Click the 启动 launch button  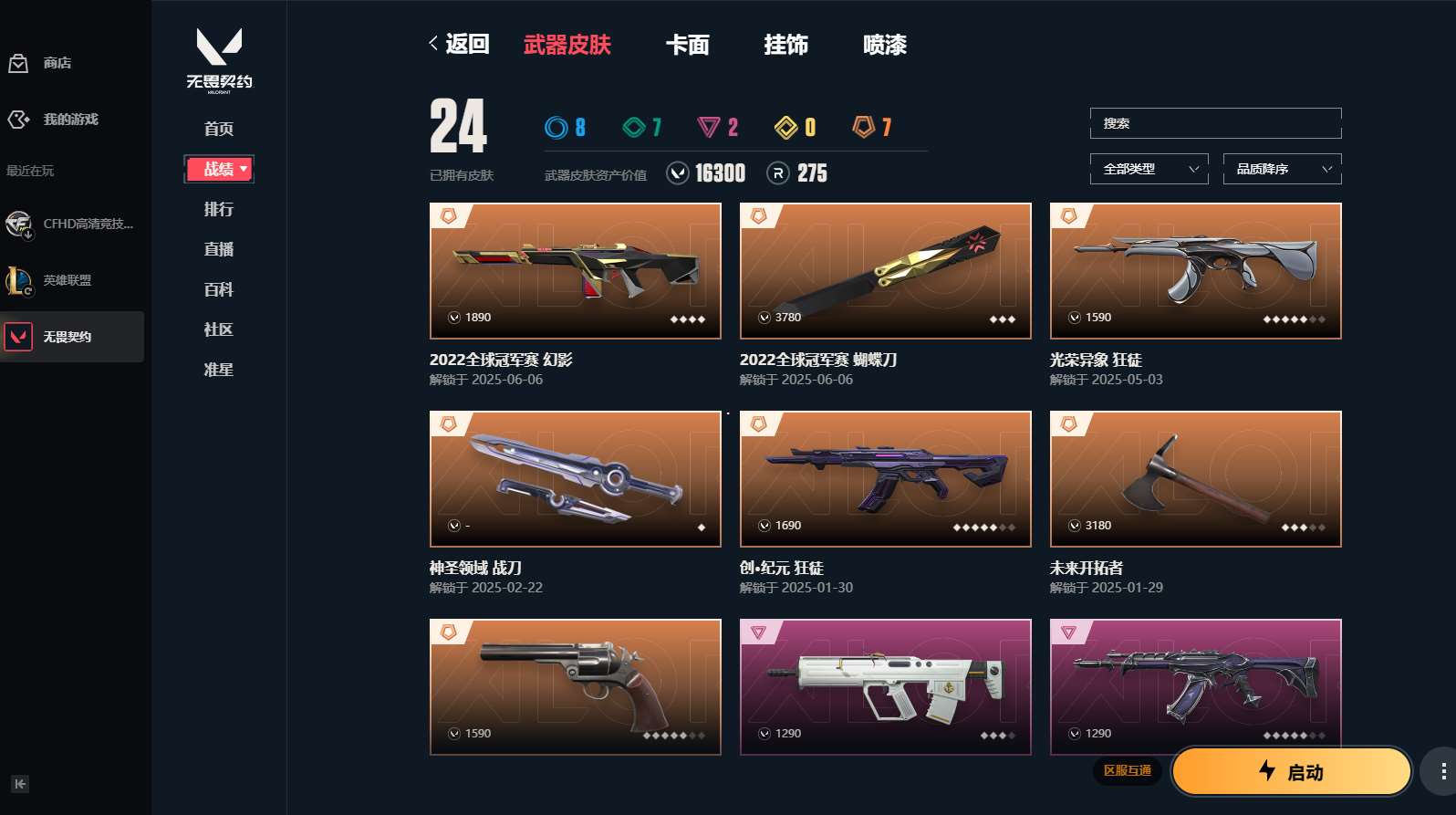1292,771
